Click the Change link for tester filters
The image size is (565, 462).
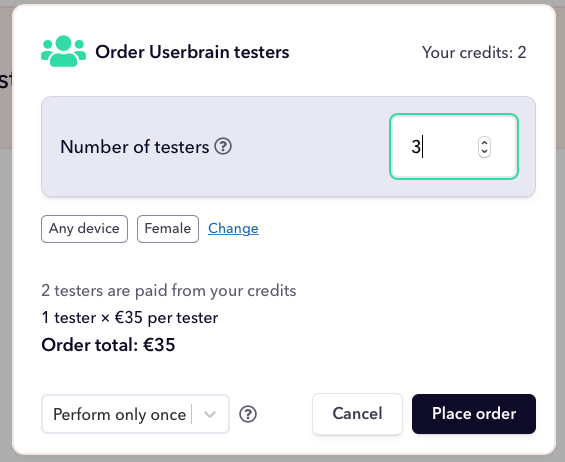tap(233, 228)
